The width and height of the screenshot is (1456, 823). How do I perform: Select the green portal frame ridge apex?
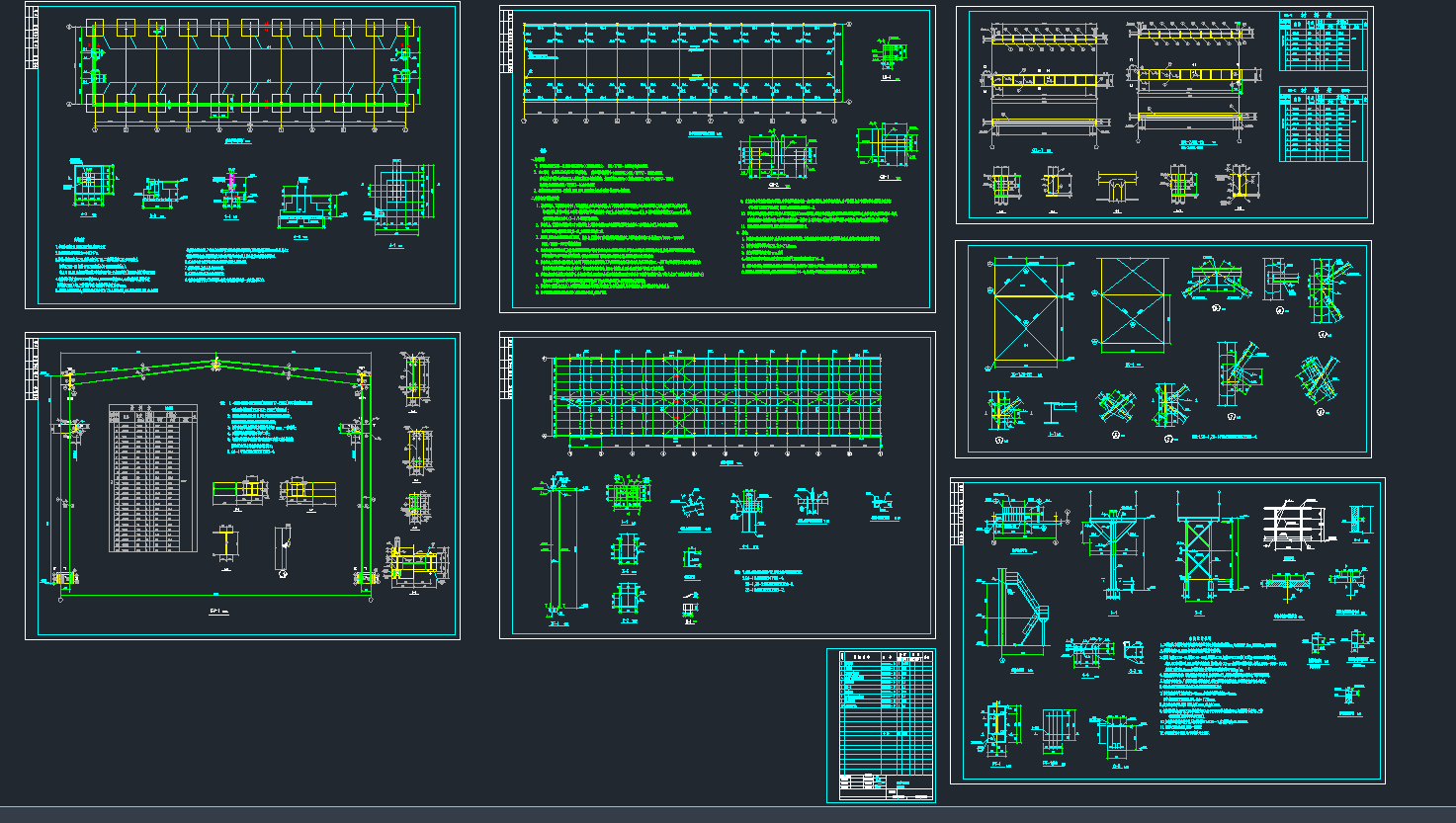(x=215, y=364)
